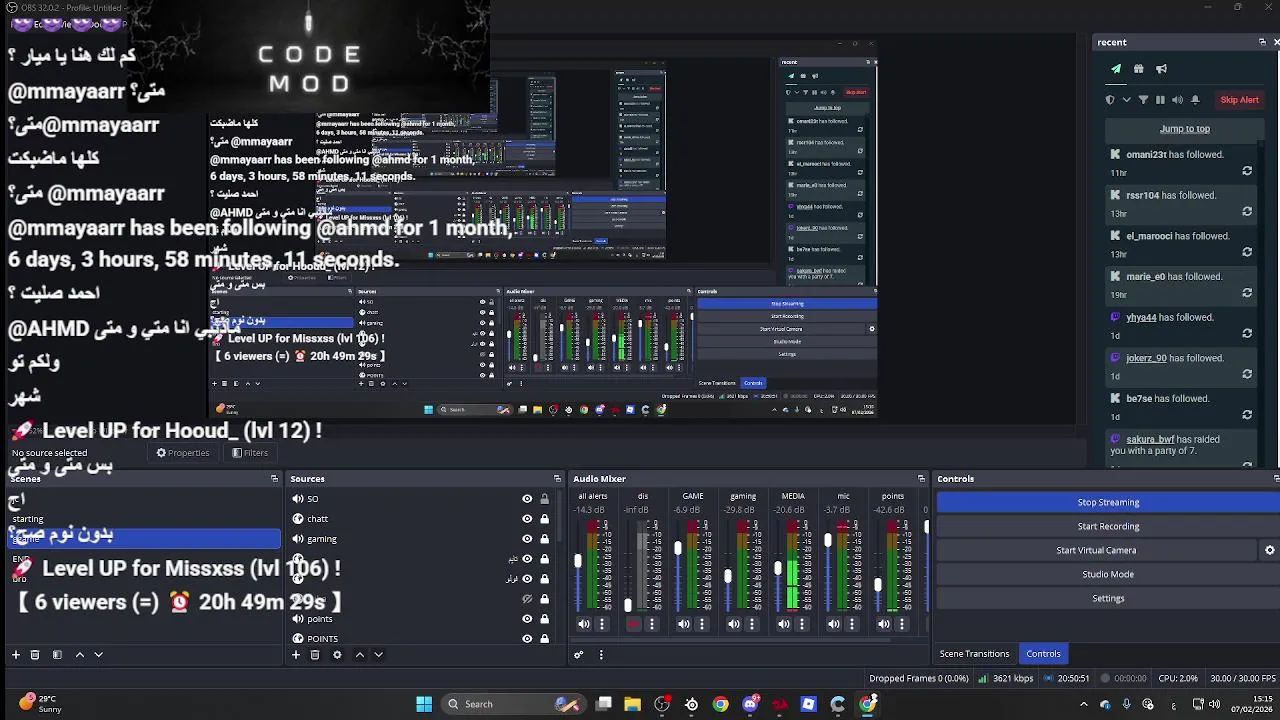
Task: Pause alerts in recent dock
Action: [x=1160, y=100]
